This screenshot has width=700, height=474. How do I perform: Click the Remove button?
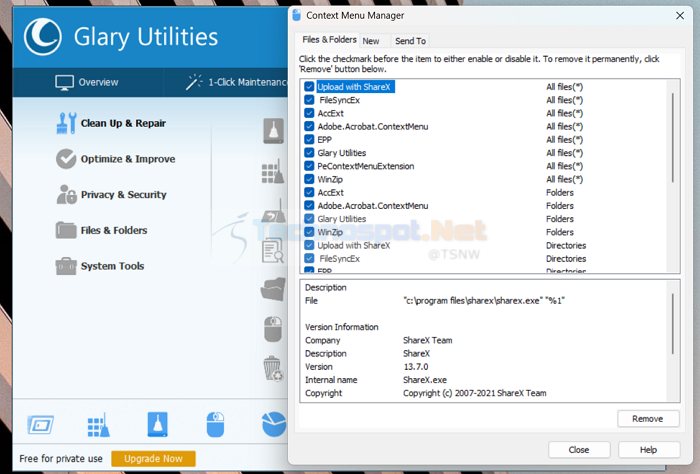click(648, 419)
